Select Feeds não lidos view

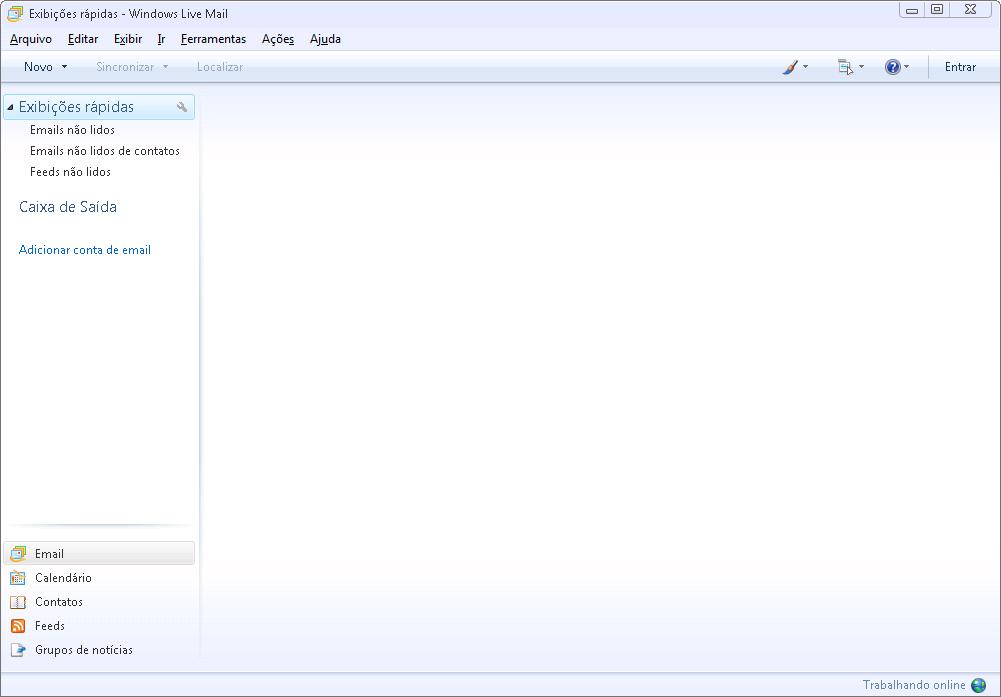pos(70,172)
